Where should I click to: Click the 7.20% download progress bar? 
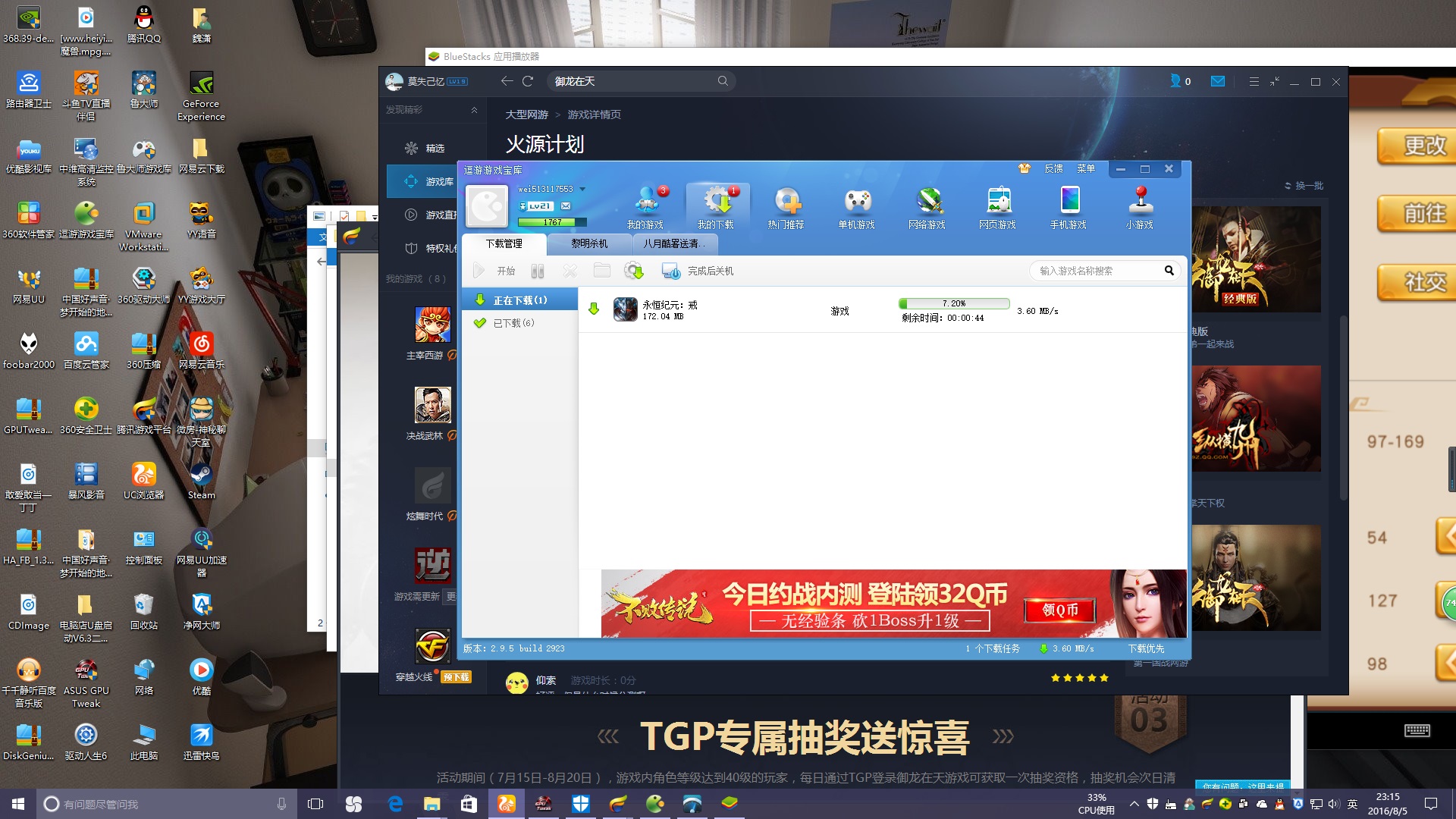[954, 303]
